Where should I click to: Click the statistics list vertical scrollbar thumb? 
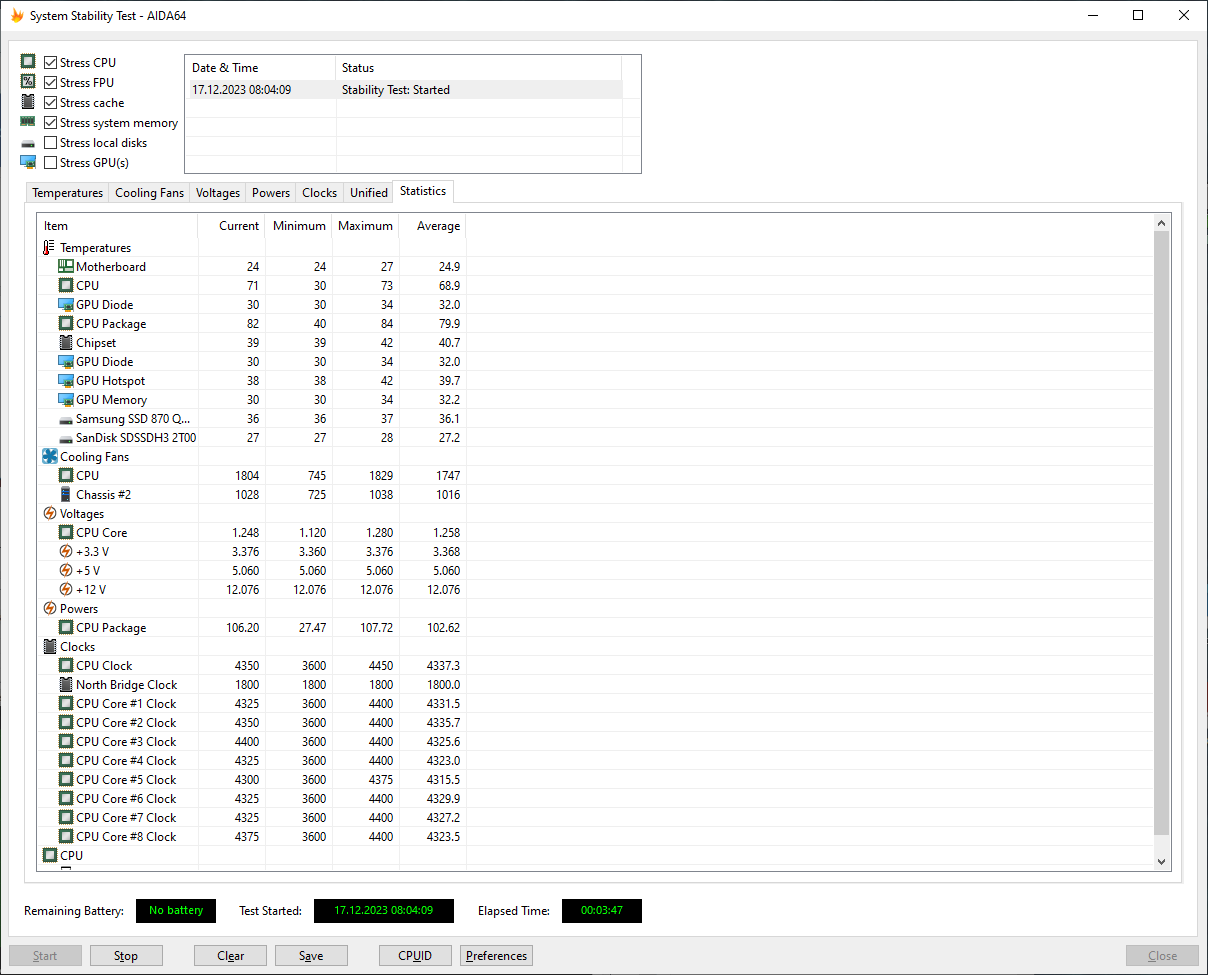click(x=1161, y=533)
